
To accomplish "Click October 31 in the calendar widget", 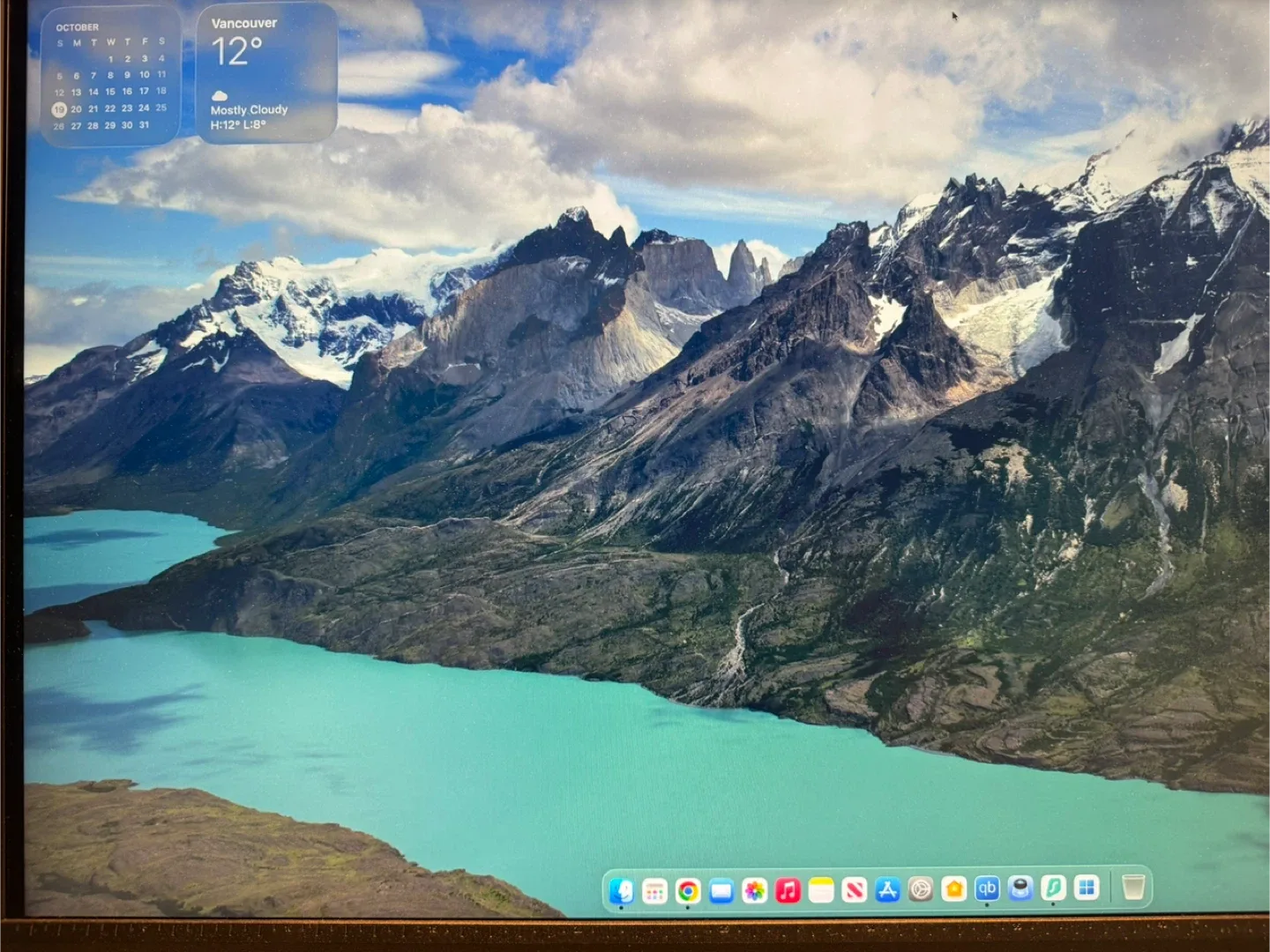I will point(144,124).
